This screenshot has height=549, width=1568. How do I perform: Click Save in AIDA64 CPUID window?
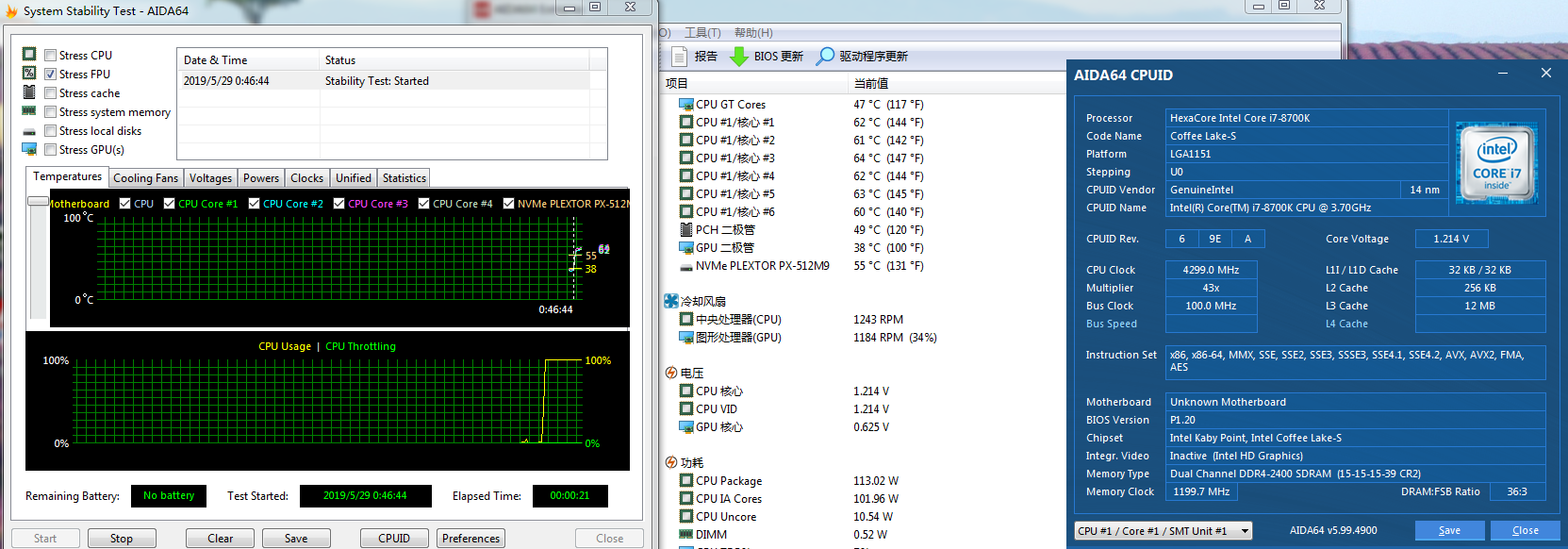pos(1449,530)
